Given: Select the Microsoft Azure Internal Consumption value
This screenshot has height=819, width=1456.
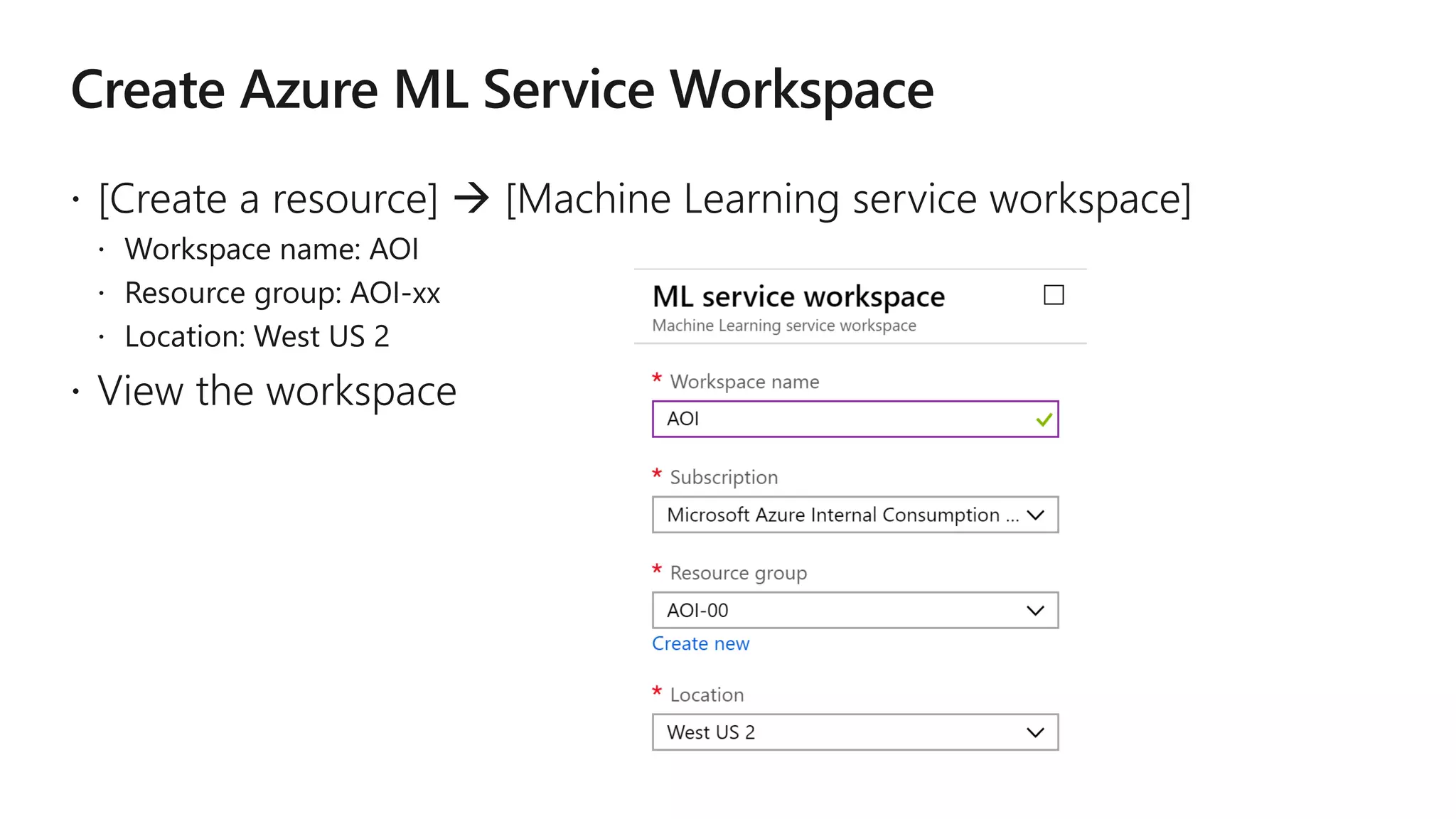Looking at the screenshot, I should (x=832, y=515).
